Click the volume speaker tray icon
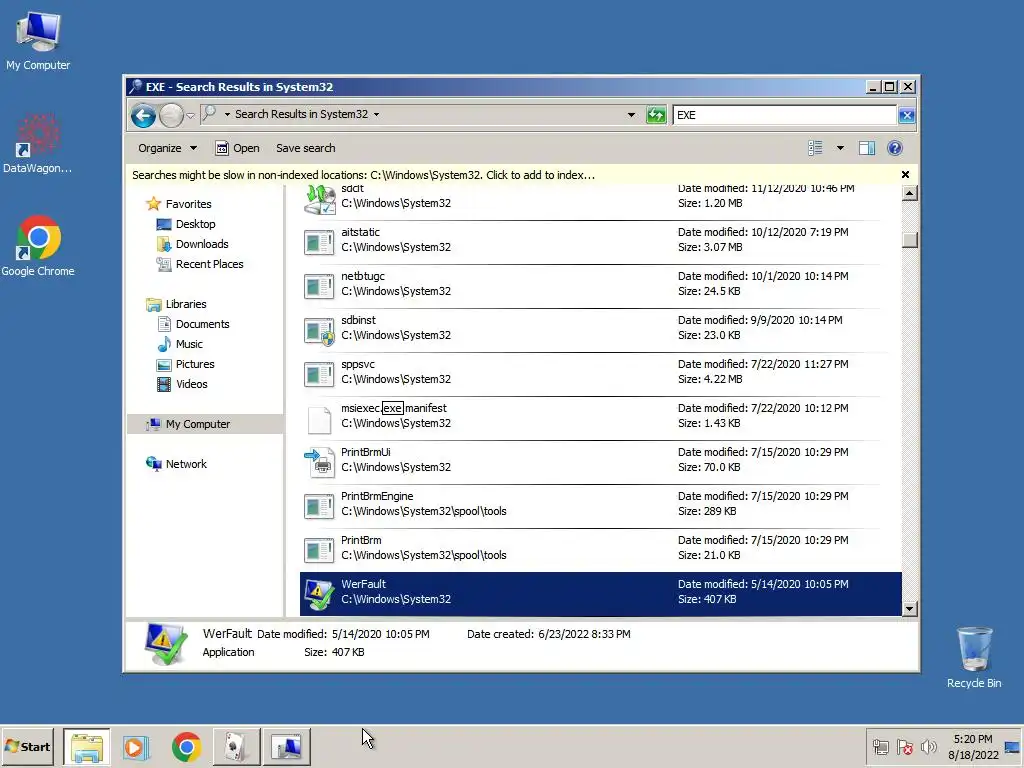The height and width of the screenshot is (768, 1024). (928, 747)
